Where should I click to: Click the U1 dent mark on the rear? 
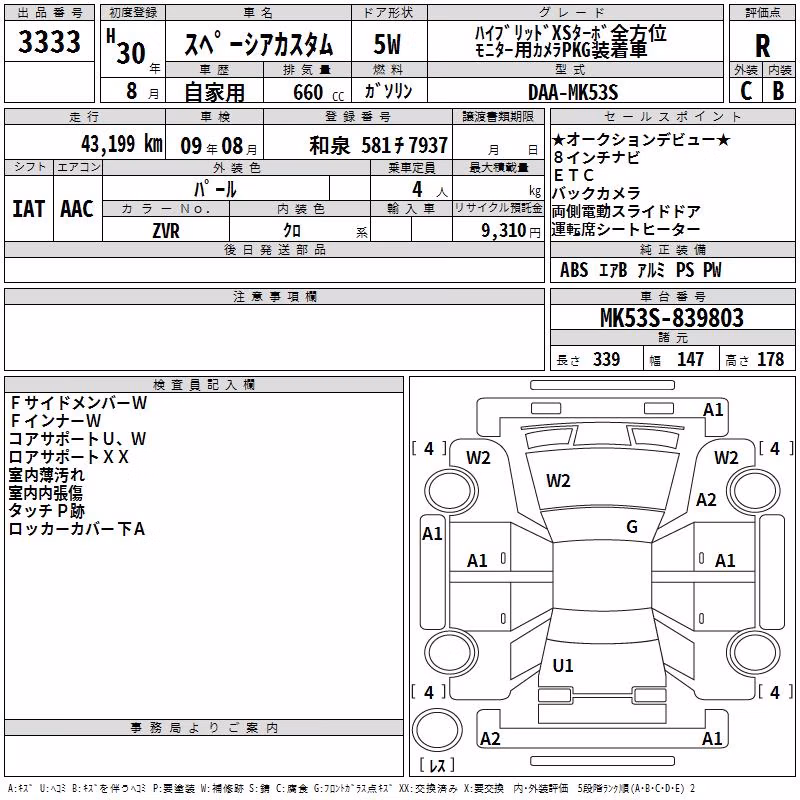click(563, 665)
